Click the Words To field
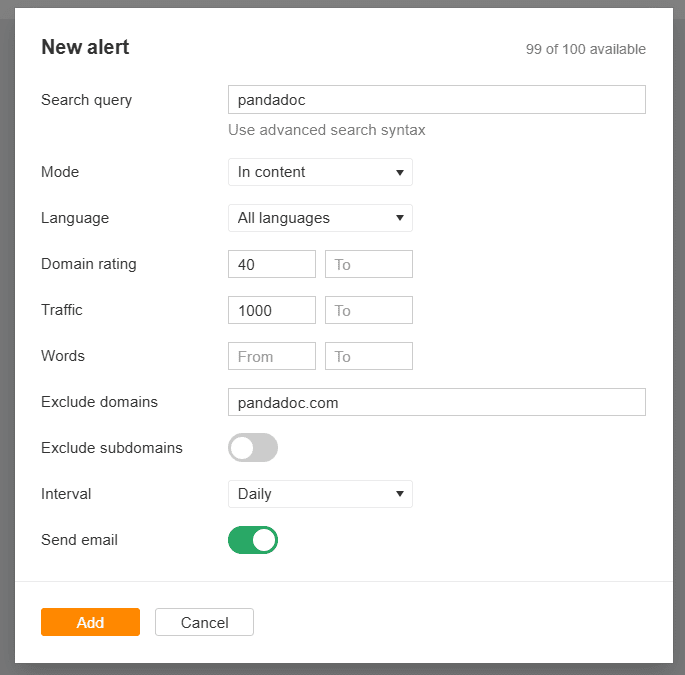The image size is (685, 675). 369,356
